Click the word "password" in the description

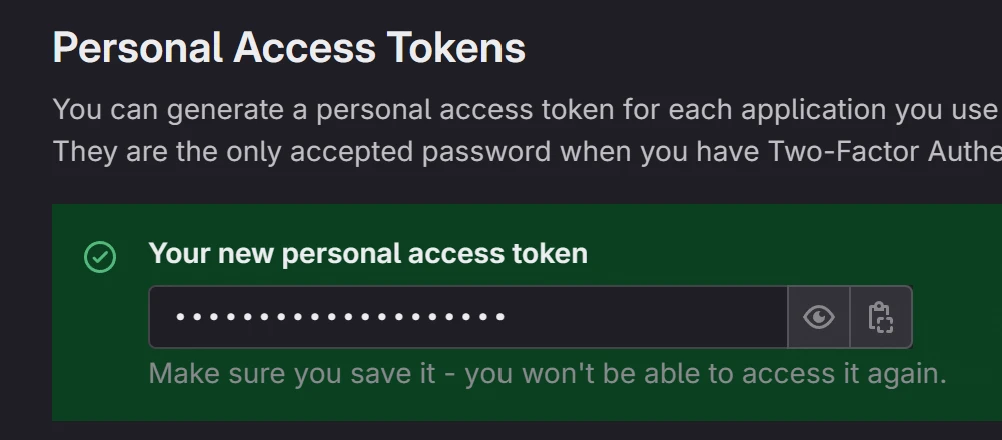(x=469, y=152)
